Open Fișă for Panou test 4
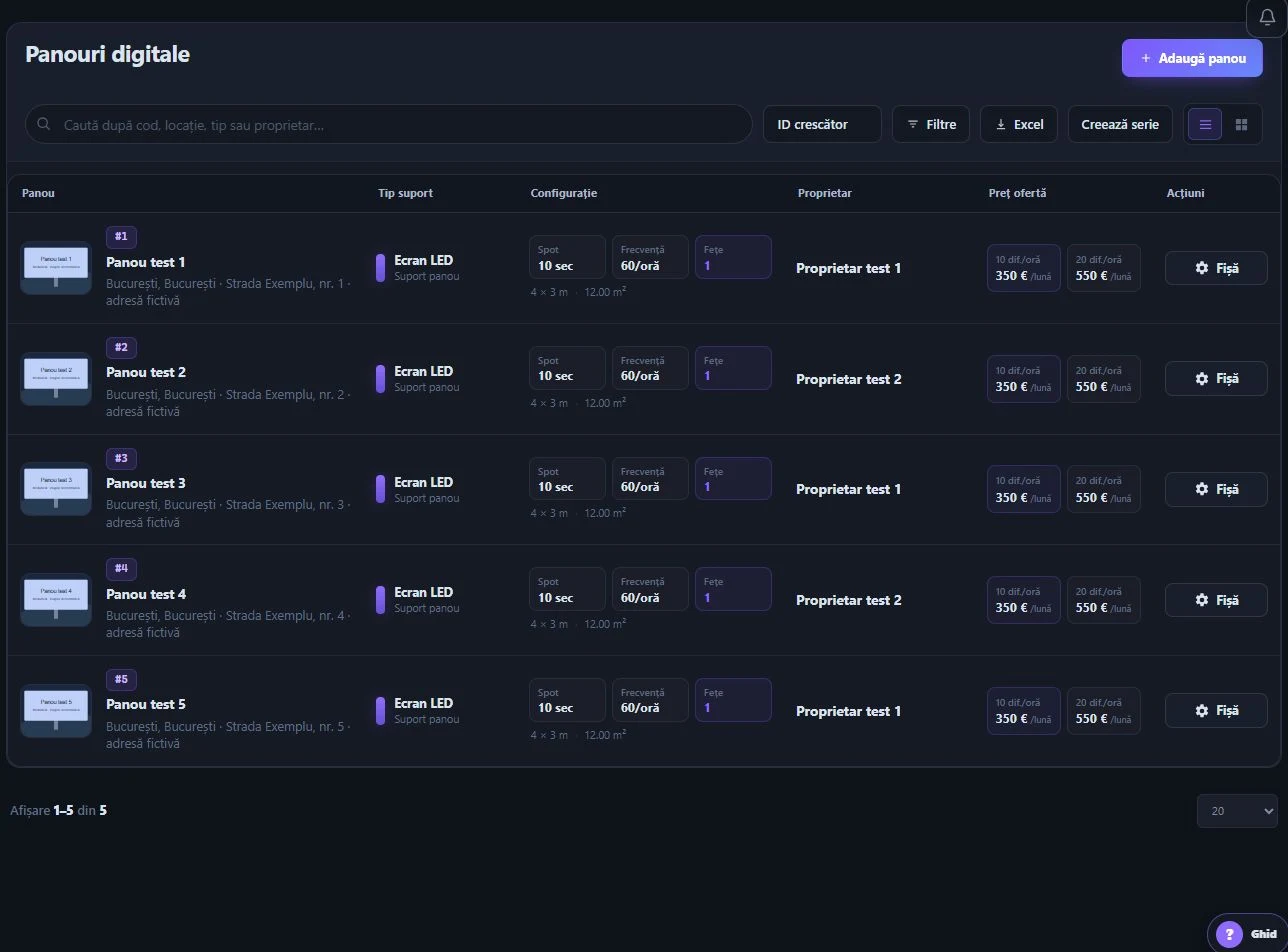1288x952 pixels. (1216, 600)
